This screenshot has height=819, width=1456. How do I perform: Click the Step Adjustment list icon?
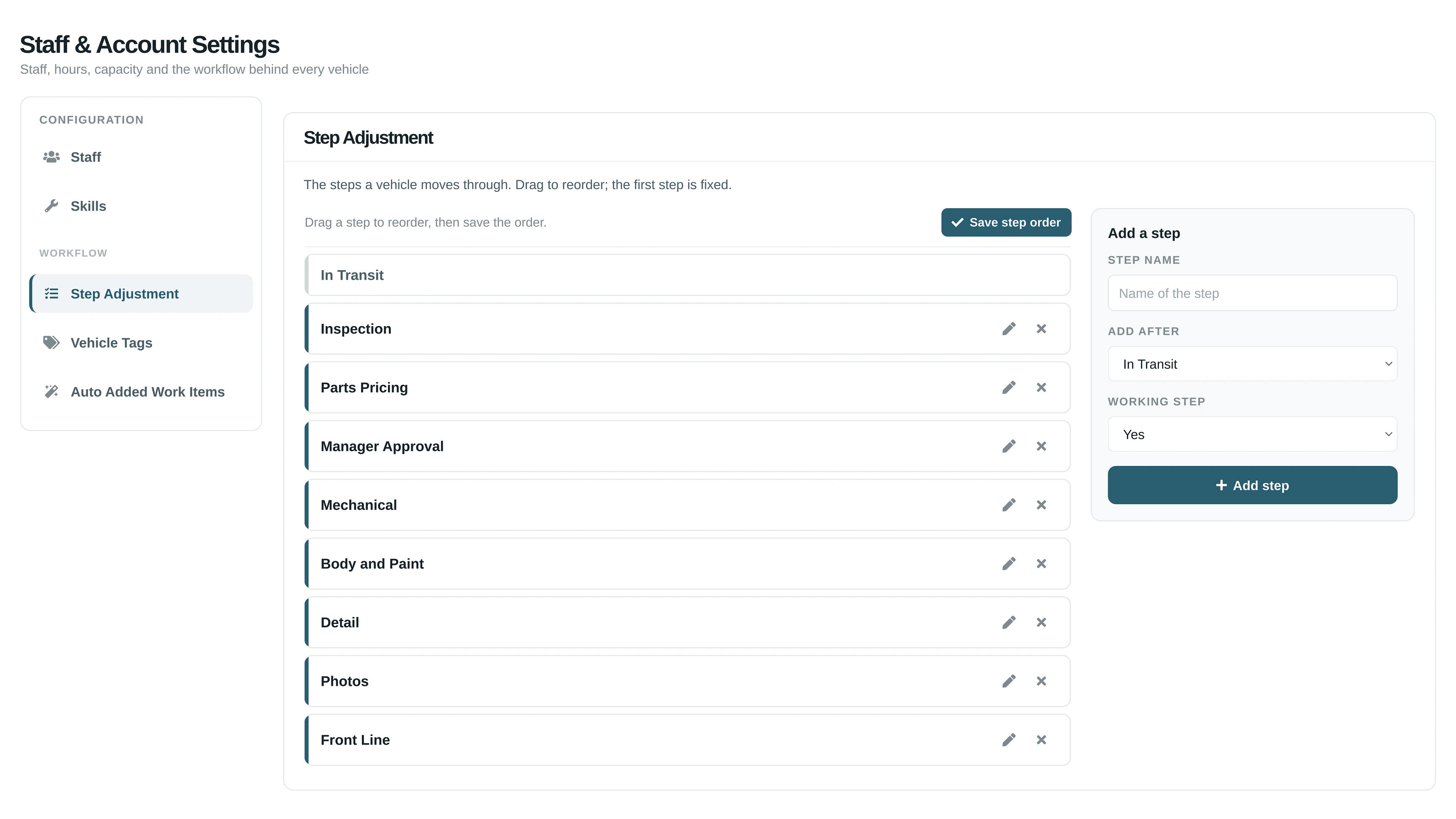coord(51,294)
